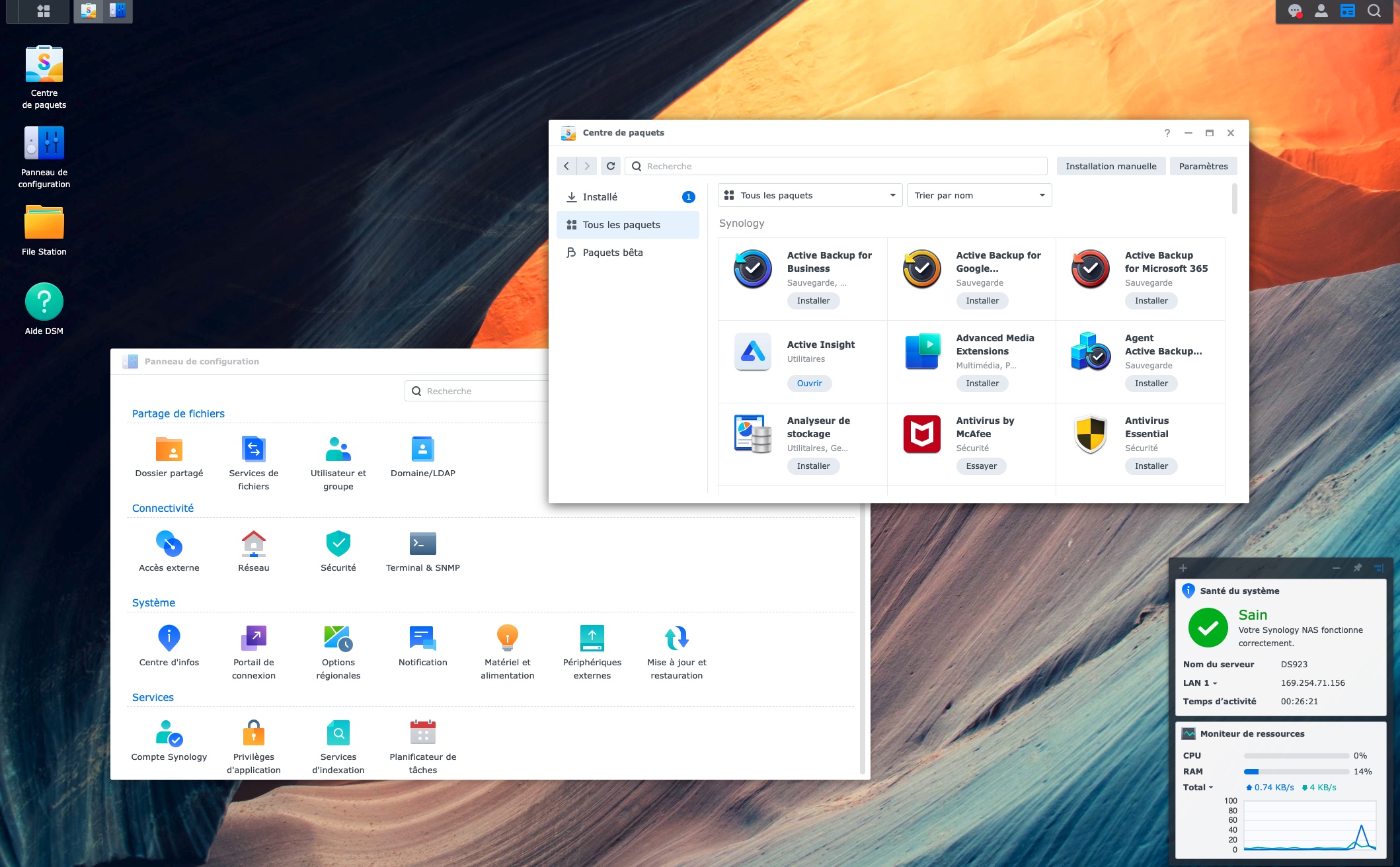Viewport: 1400px width, 867px height.
Task: Open Dossier partagé in Control Panel
Action: (x=169, y=457)
